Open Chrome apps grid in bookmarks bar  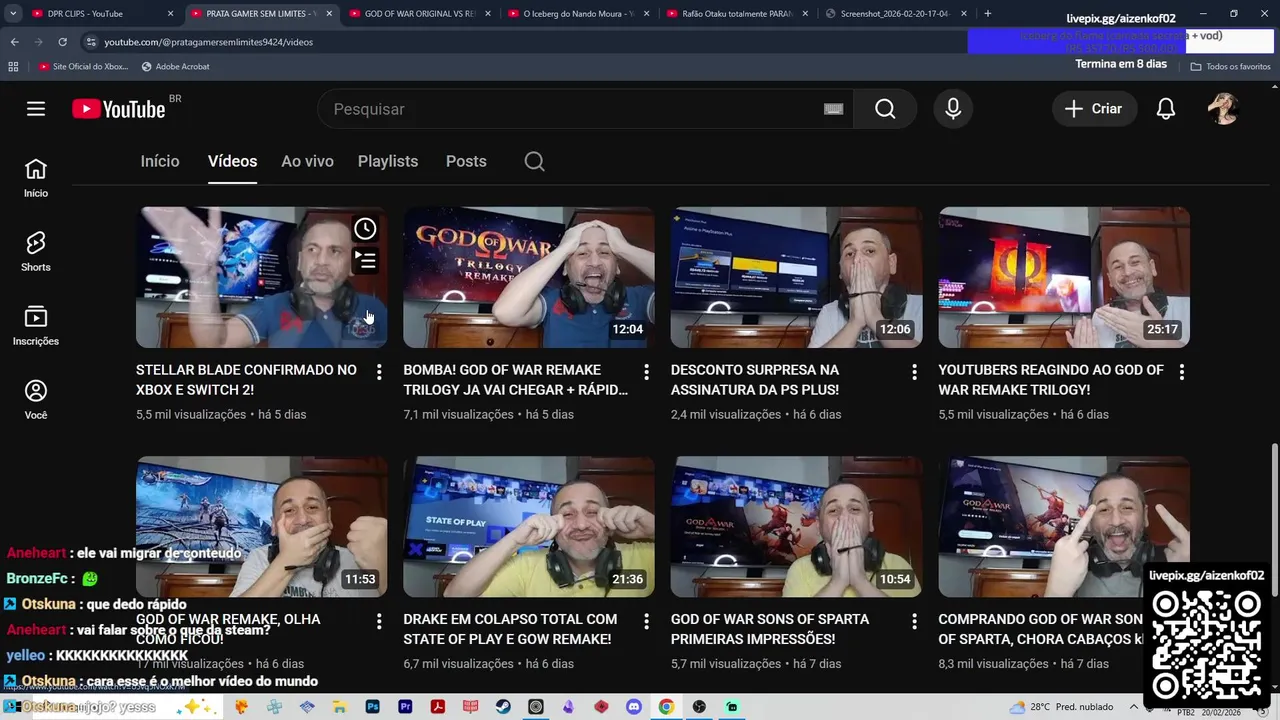click(13, 66)
